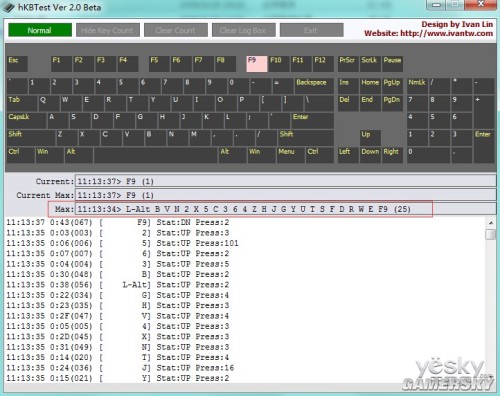Click the log box scrollbar up arrow

tap(491, 222)
